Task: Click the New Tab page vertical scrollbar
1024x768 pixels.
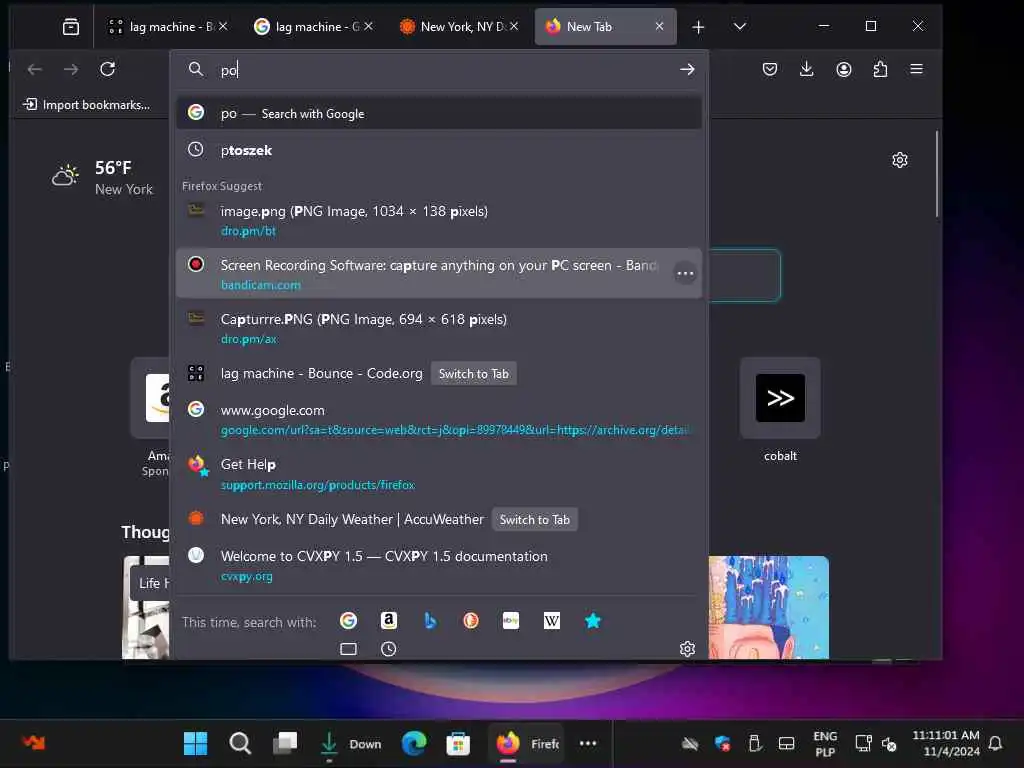Action: (x=937, y=174)
